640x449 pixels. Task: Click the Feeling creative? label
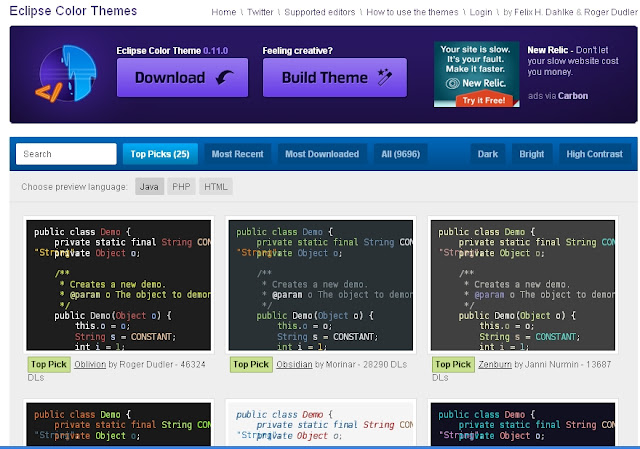pyautogui.click(x=298, y=51)
